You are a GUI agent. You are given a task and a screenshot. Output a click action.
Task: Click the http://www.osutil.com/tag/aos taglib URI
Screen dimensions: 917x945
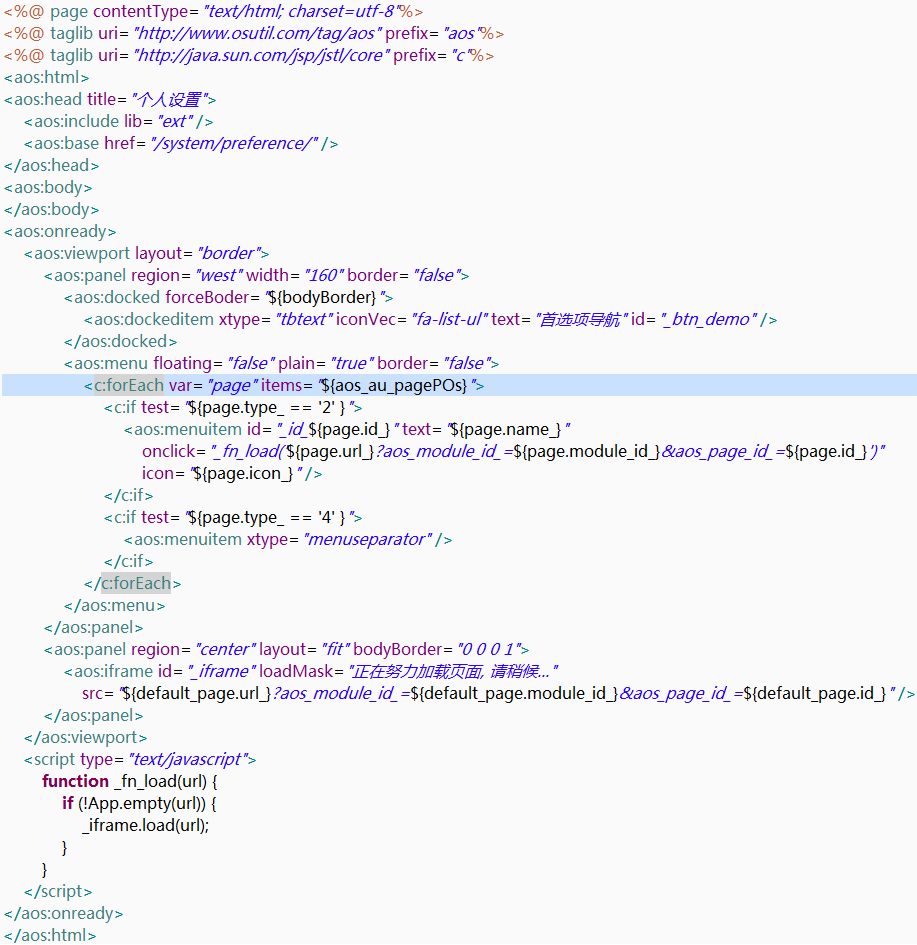tap(257, 33)
